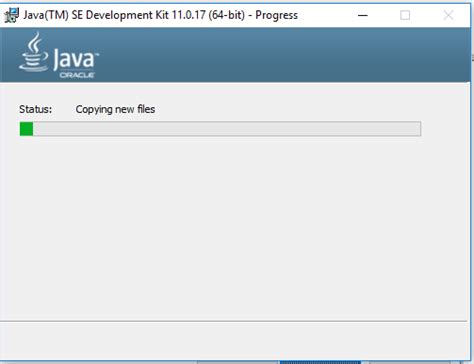Click the "Copying new files" status text
Screen dimensions: 474x364
(115, 109)
